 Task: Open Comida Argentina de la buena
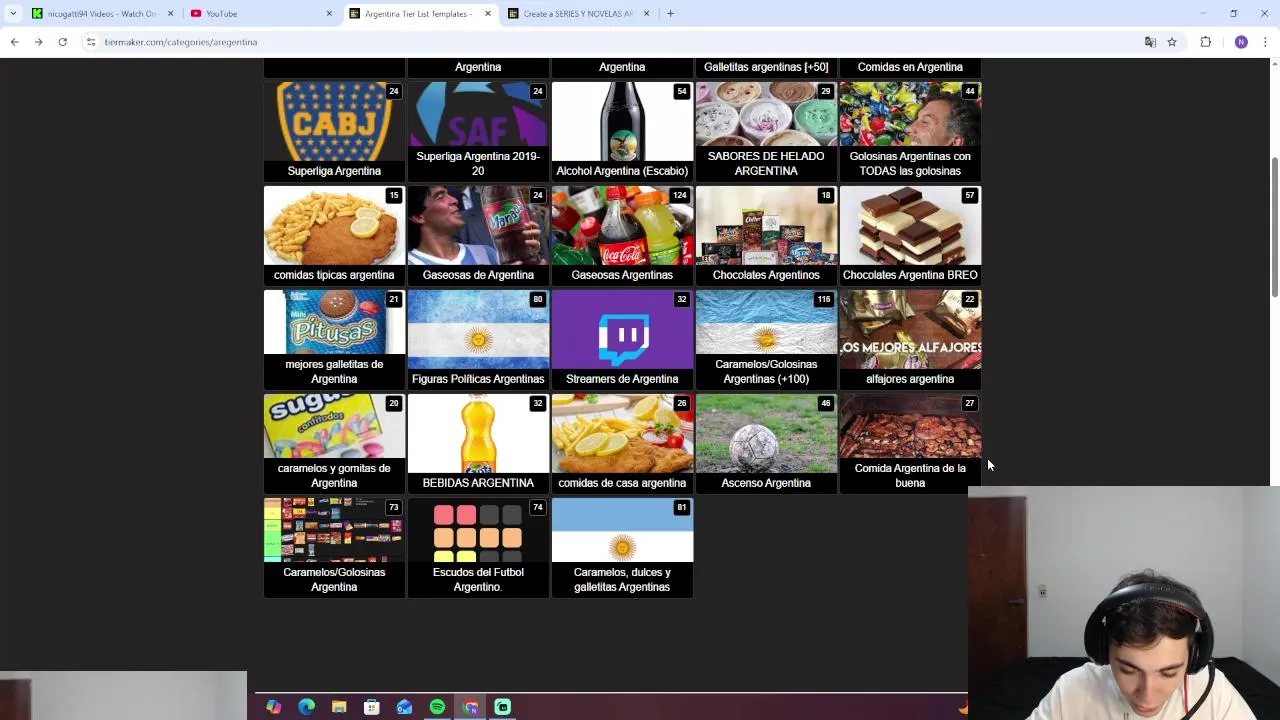910,443
